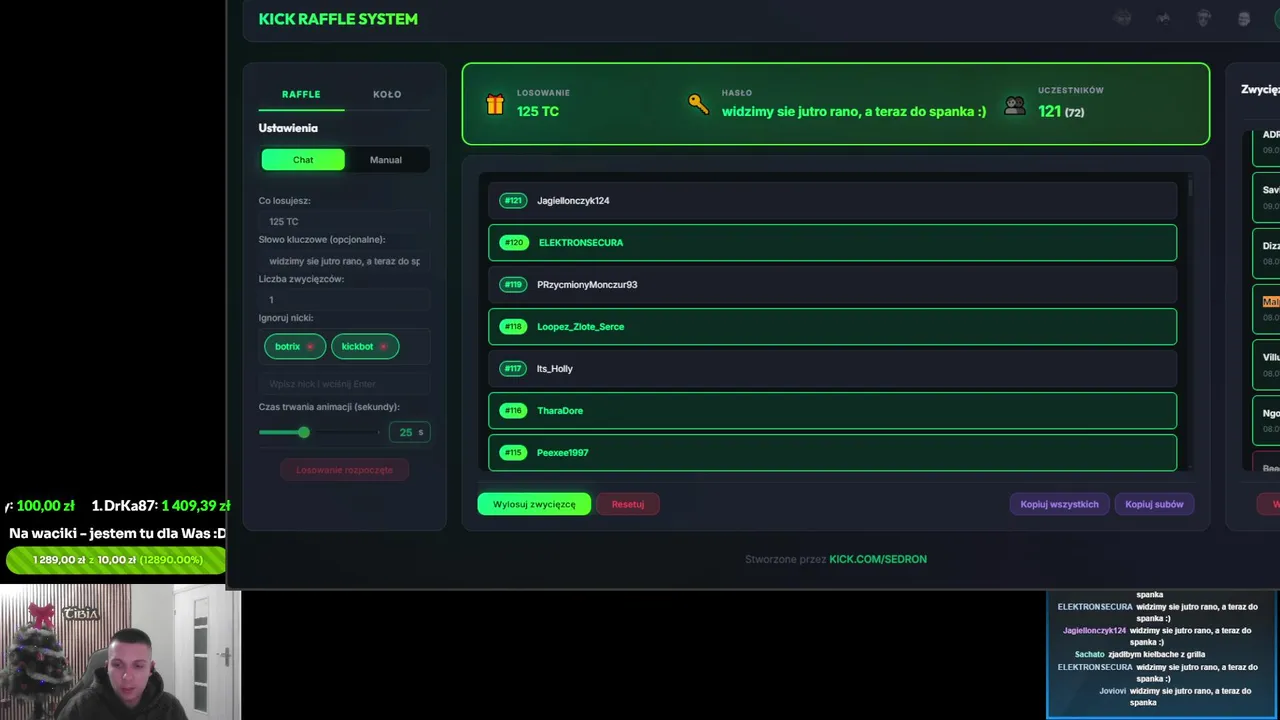
Task: Click the #118 number badge
Action: point(513,327)
